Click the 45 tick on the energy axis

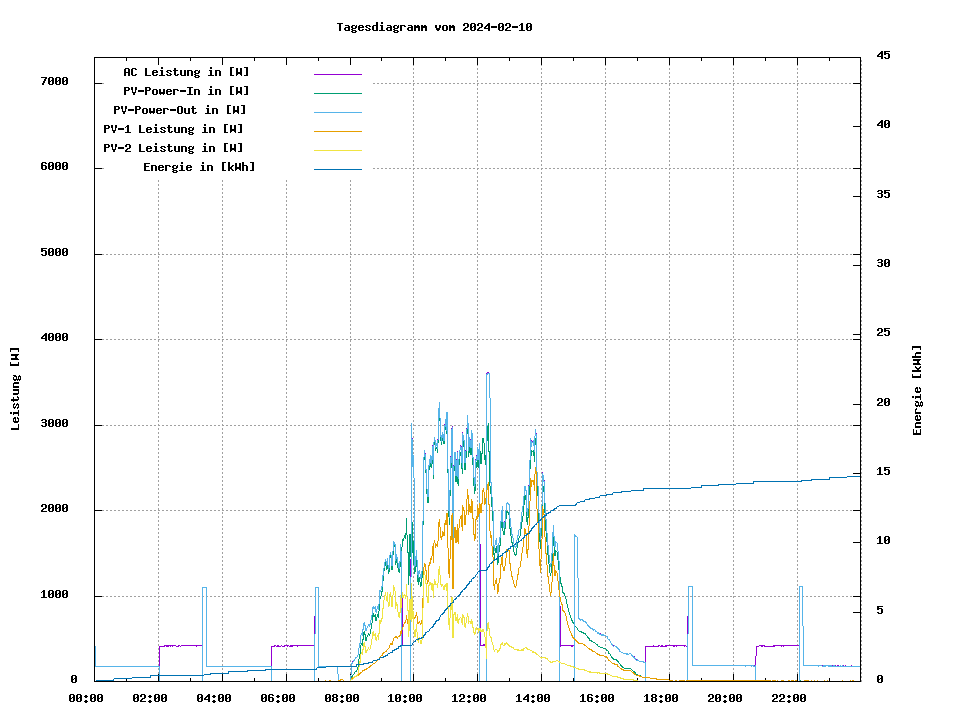tap(884, 55)
